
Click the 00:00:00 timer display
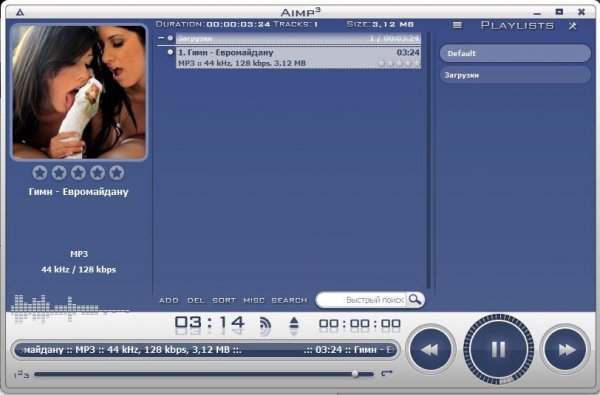click(x=360, y=324)
